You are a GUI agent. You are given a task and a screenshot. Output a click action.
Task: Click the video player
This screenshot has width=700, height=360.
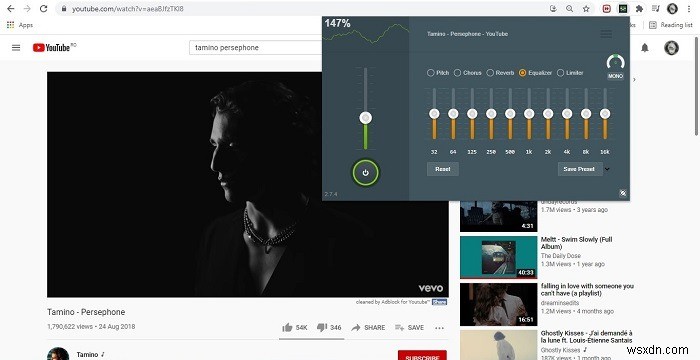(248, 184)
